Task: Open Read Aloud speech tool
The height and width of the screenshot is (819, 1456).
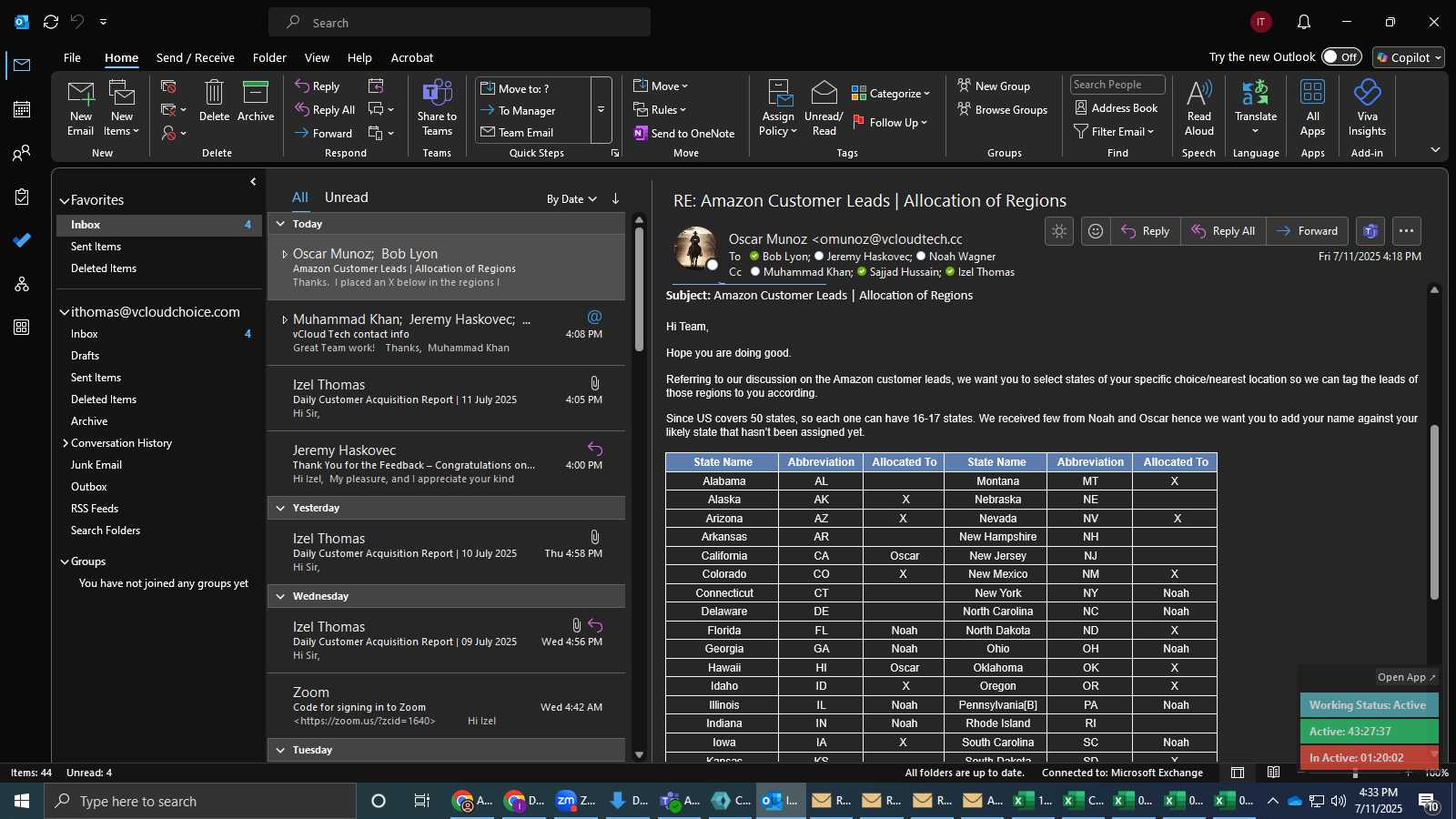Action: tap(1198, 107)
